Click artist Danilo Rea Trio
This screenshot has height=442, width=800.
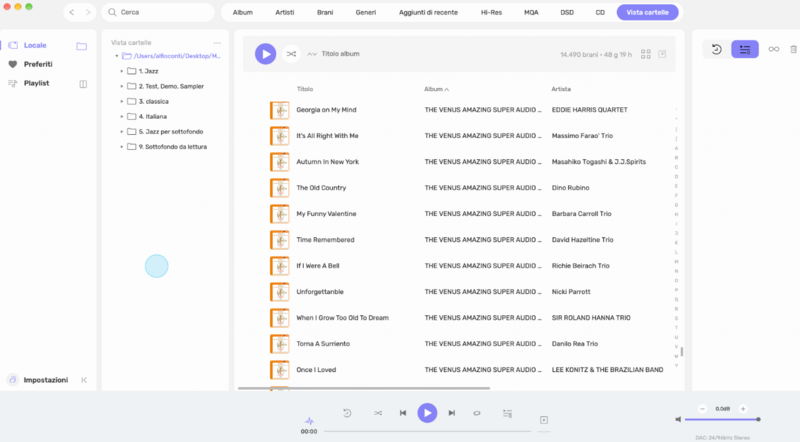(574, 344)
